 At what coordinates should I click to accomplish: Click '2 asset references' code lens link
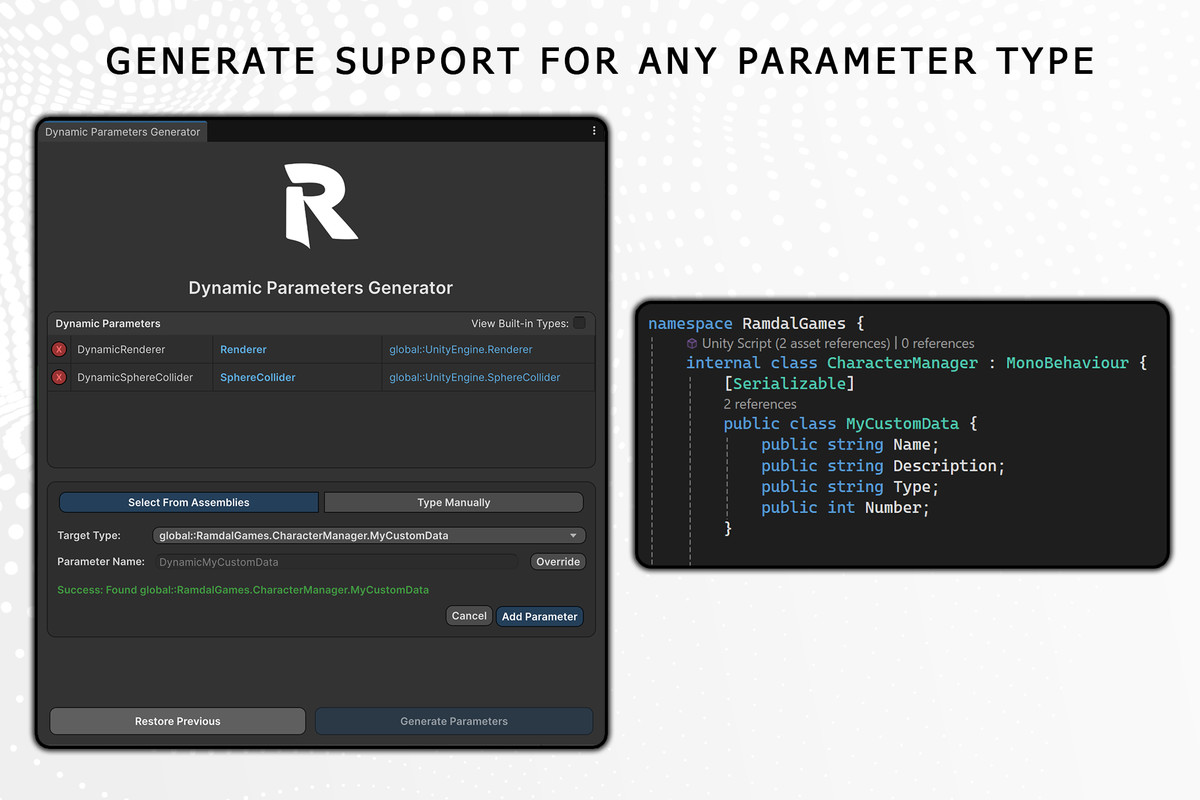pos(832,343)
